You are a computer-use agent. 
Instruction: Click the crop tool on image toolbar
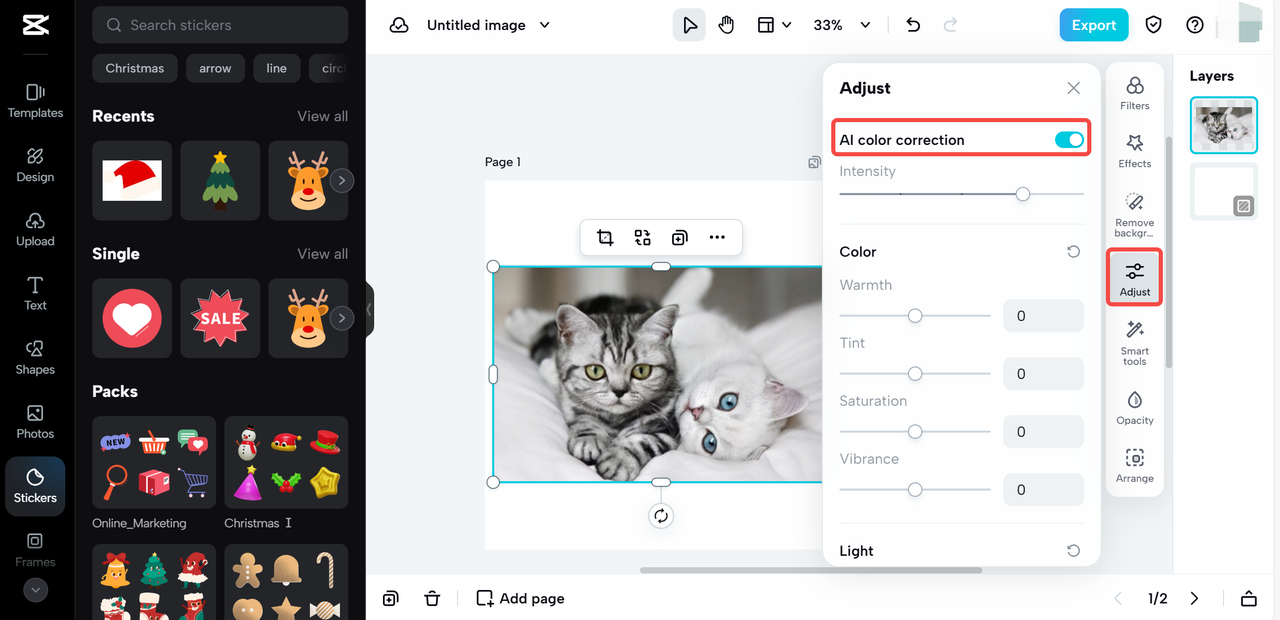[605, 237]
